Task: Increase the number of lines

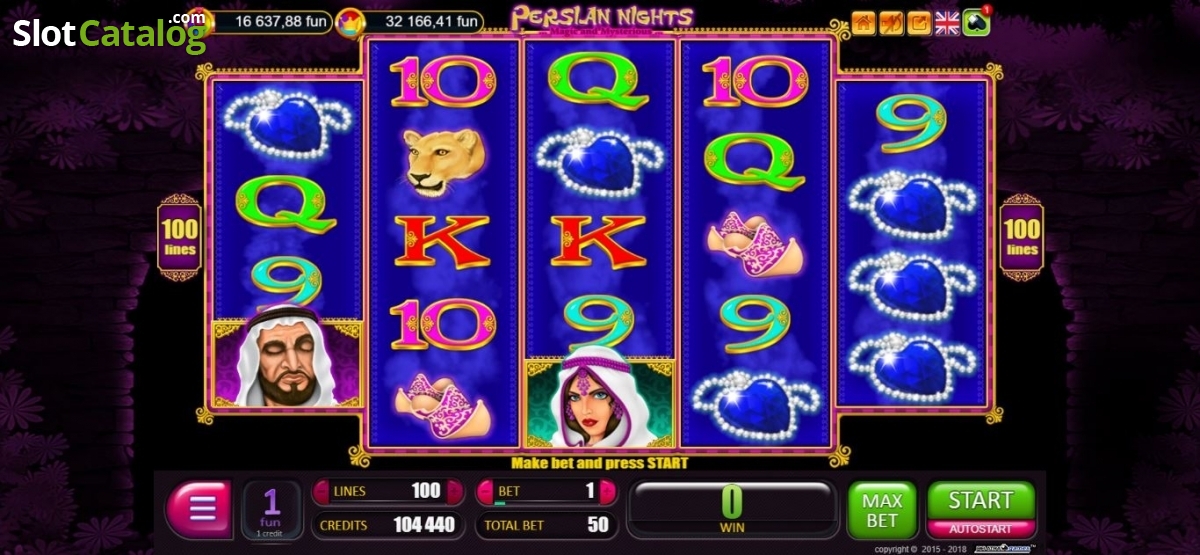Action: point(454,491)
